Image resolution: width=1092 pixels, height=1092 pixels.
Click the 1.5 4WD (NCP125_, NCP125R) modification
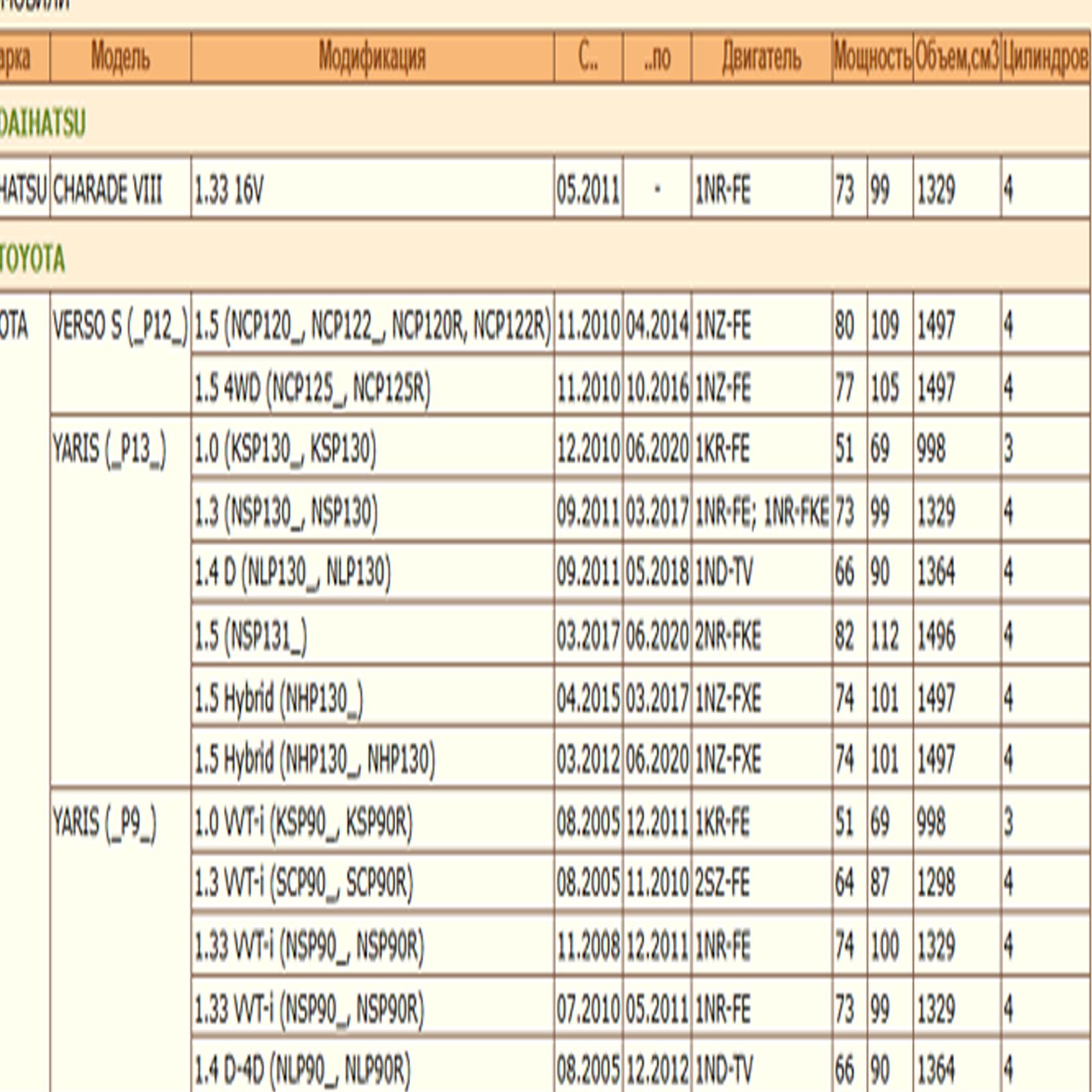(313, 388)
